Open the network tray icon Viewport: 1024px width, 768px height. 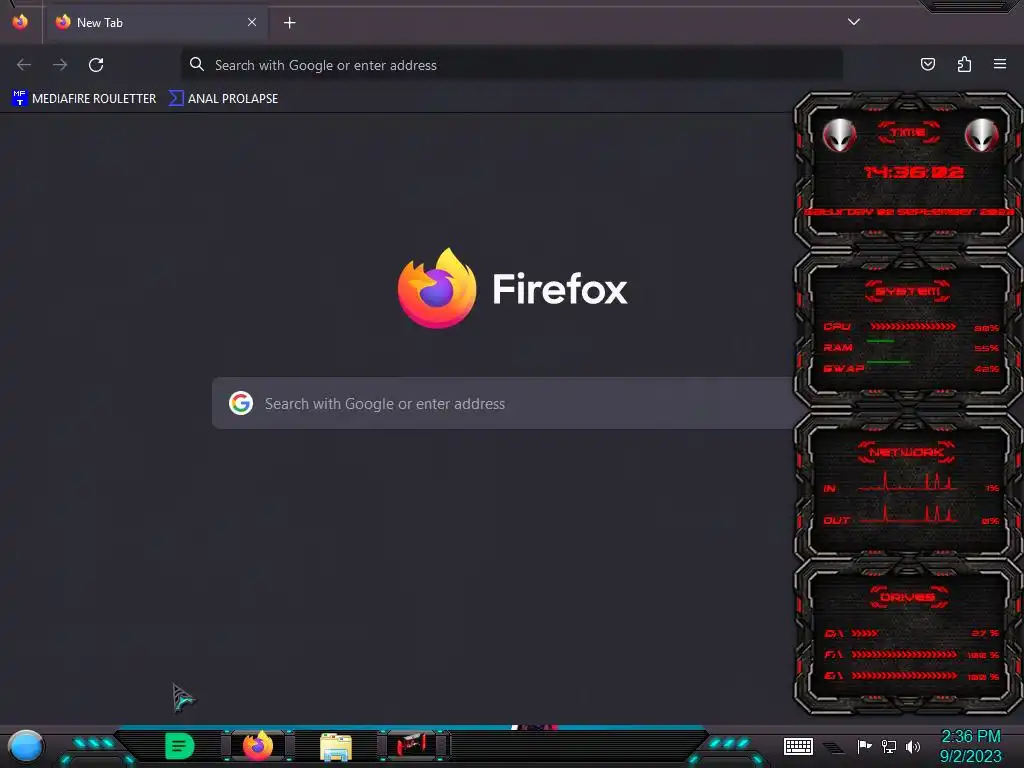tap(889, 746)
